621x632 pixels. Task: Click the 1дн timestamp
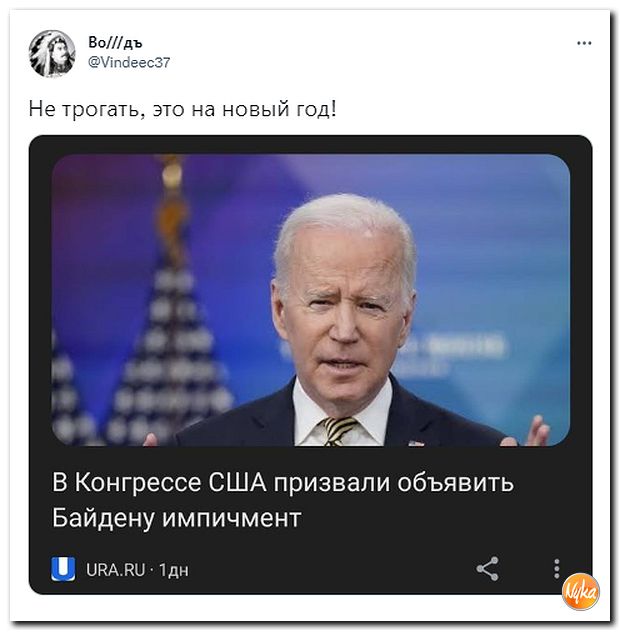point(174,570)
